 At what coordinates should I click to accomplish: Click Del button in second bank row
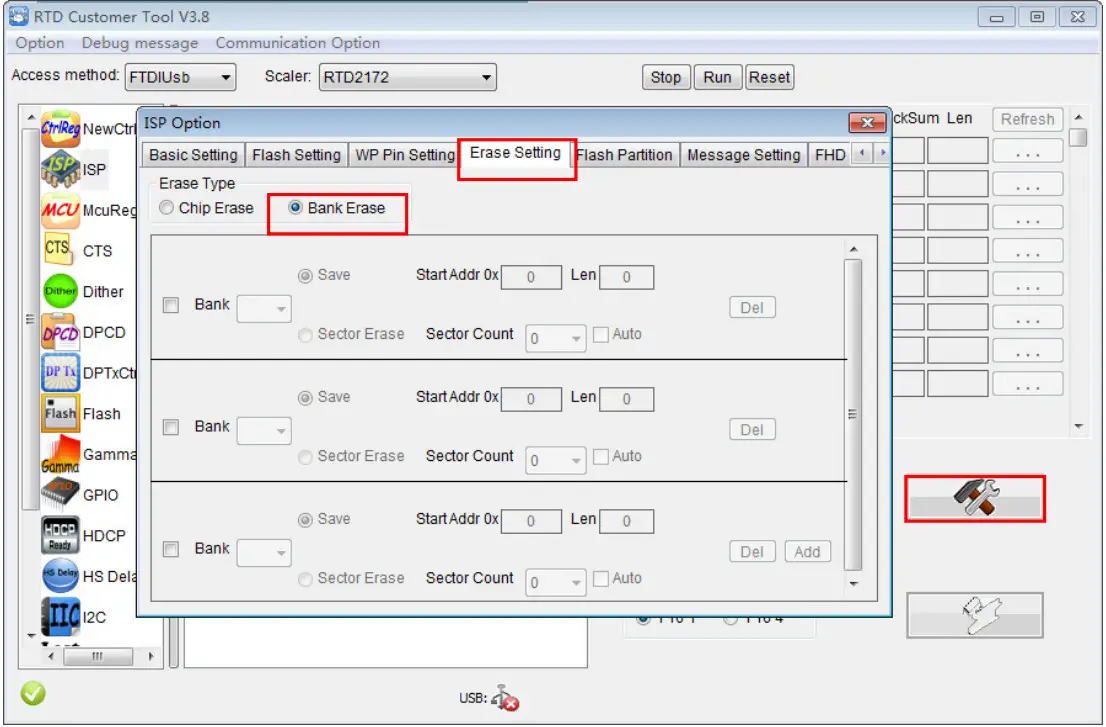click(x=752, y=429)
